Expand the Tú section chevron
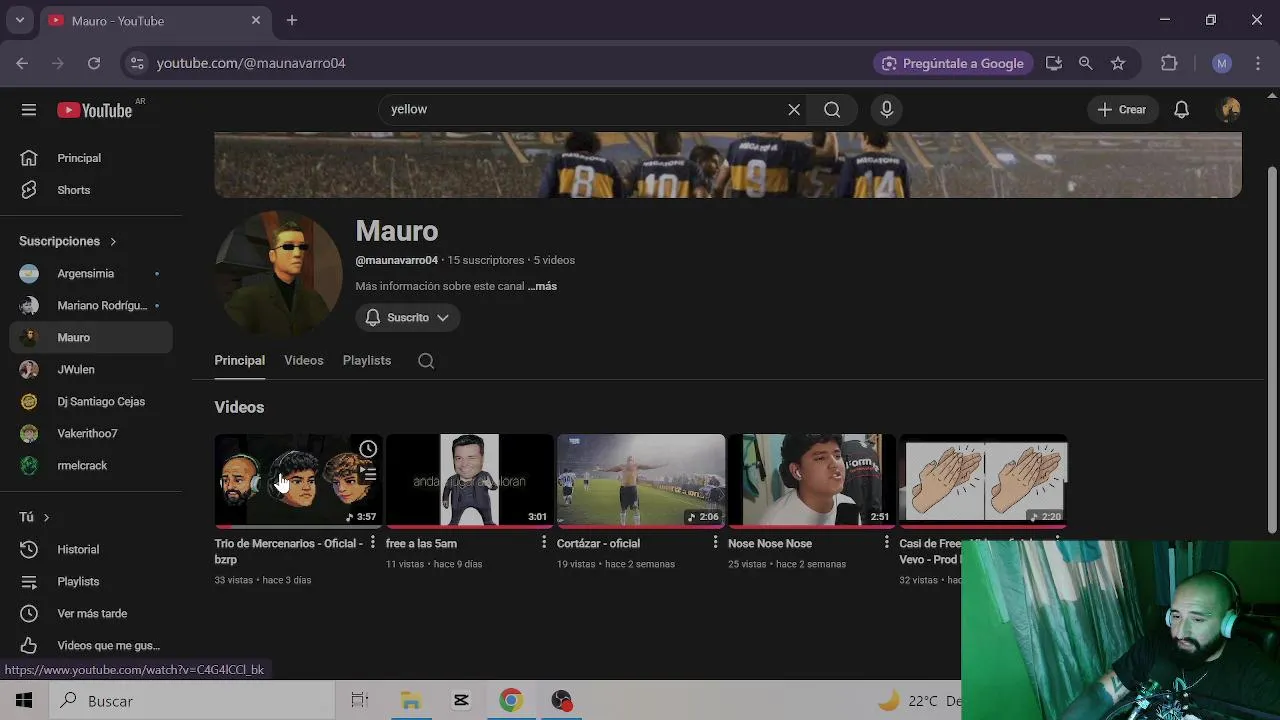 (x=46, y=517)
